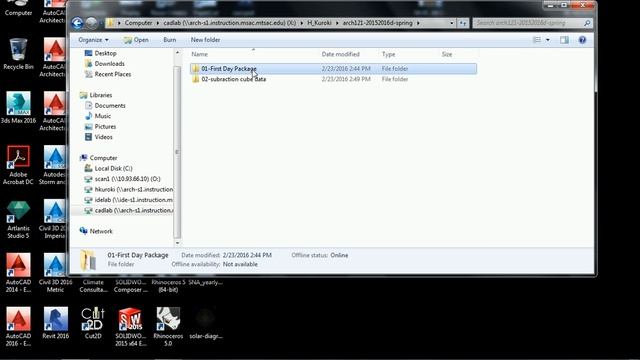Open the Explorer Help question mark icon
This screenshot has width=640, height=360.
(582, 40)
